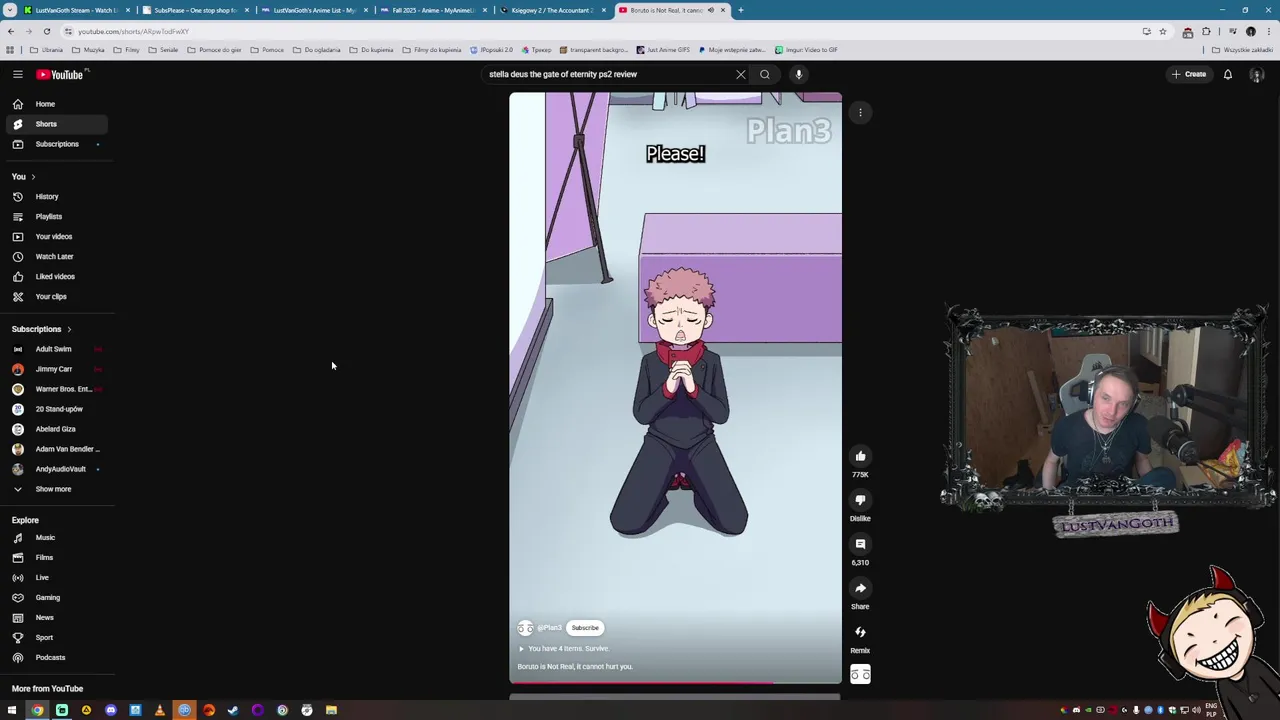This screenshot has width=1280, height=720.
Task: Open the @Plan3 channel avatar
Action: [x=525, y=628]
